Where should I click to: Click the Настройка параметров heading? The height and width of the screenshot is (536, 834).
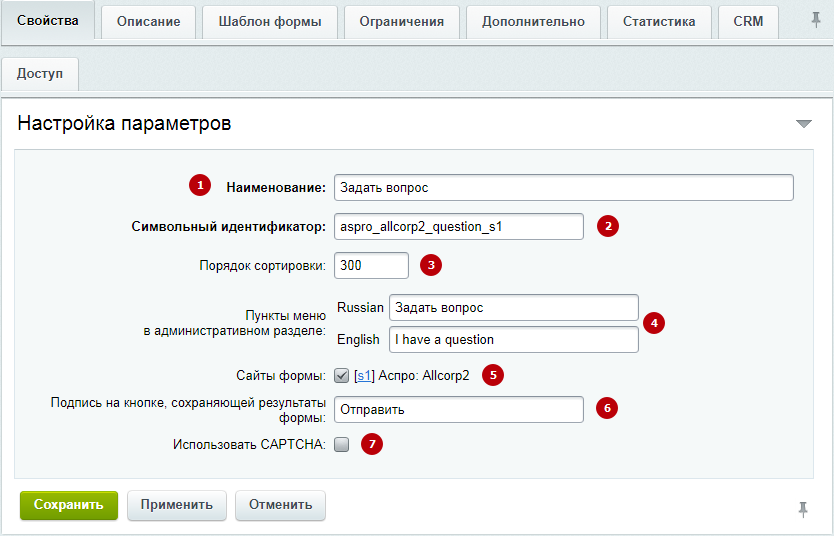tap(124, 123)
